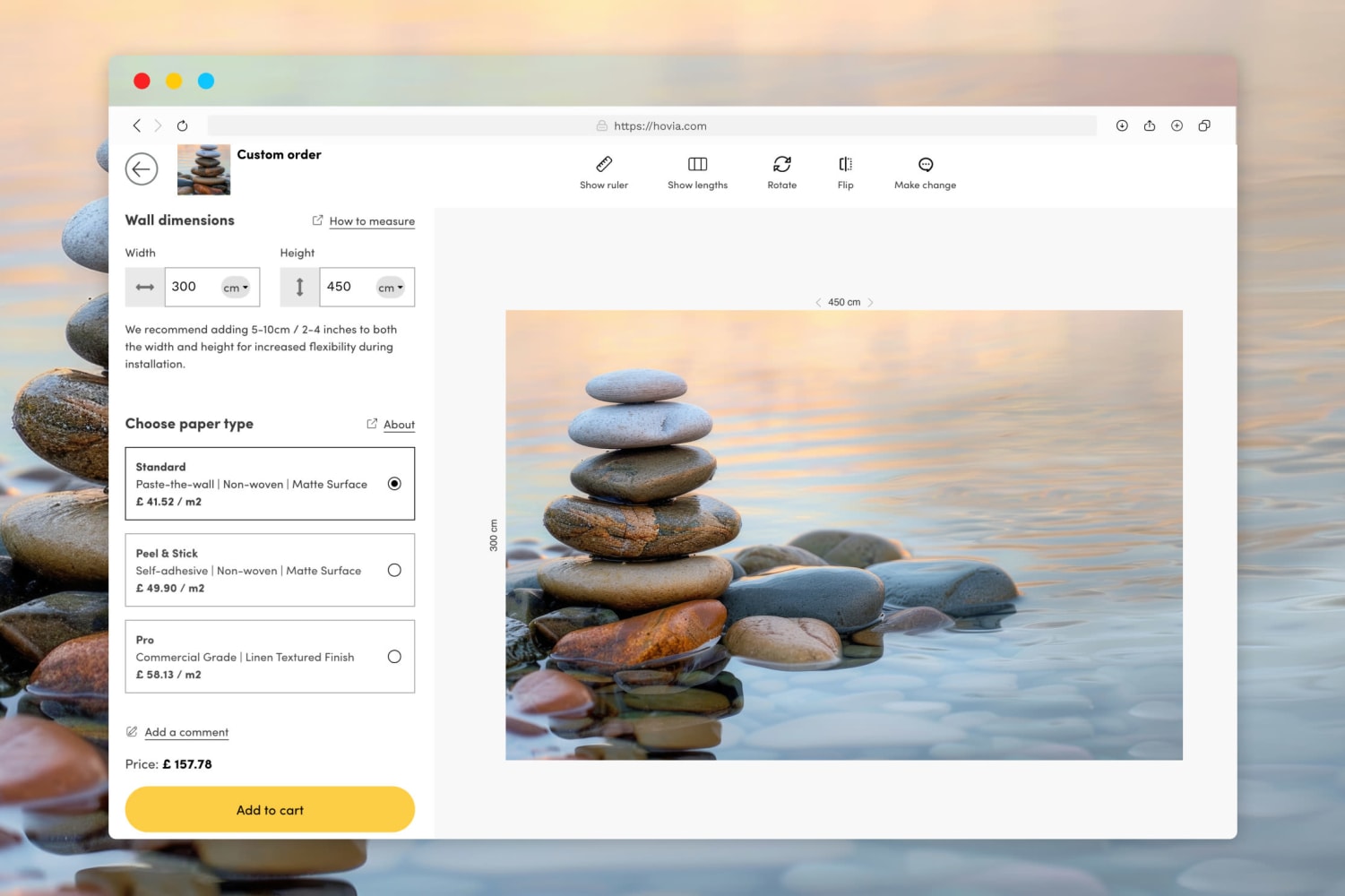Click the browser back arrow
This screenshot has height=896, width=1345.
(x=136, y=125)
